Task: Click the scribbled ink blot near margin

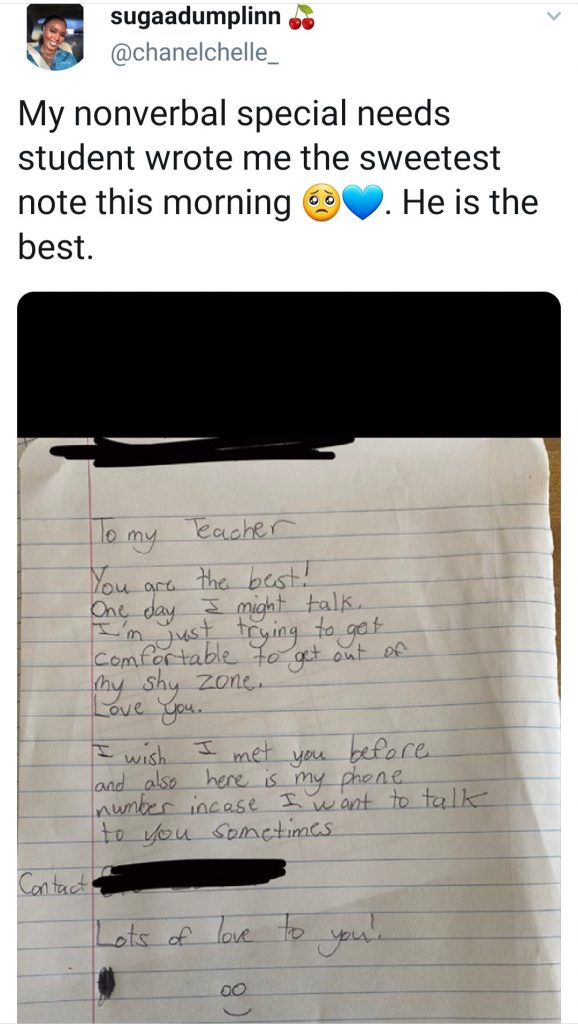Action: click(106, 985)
